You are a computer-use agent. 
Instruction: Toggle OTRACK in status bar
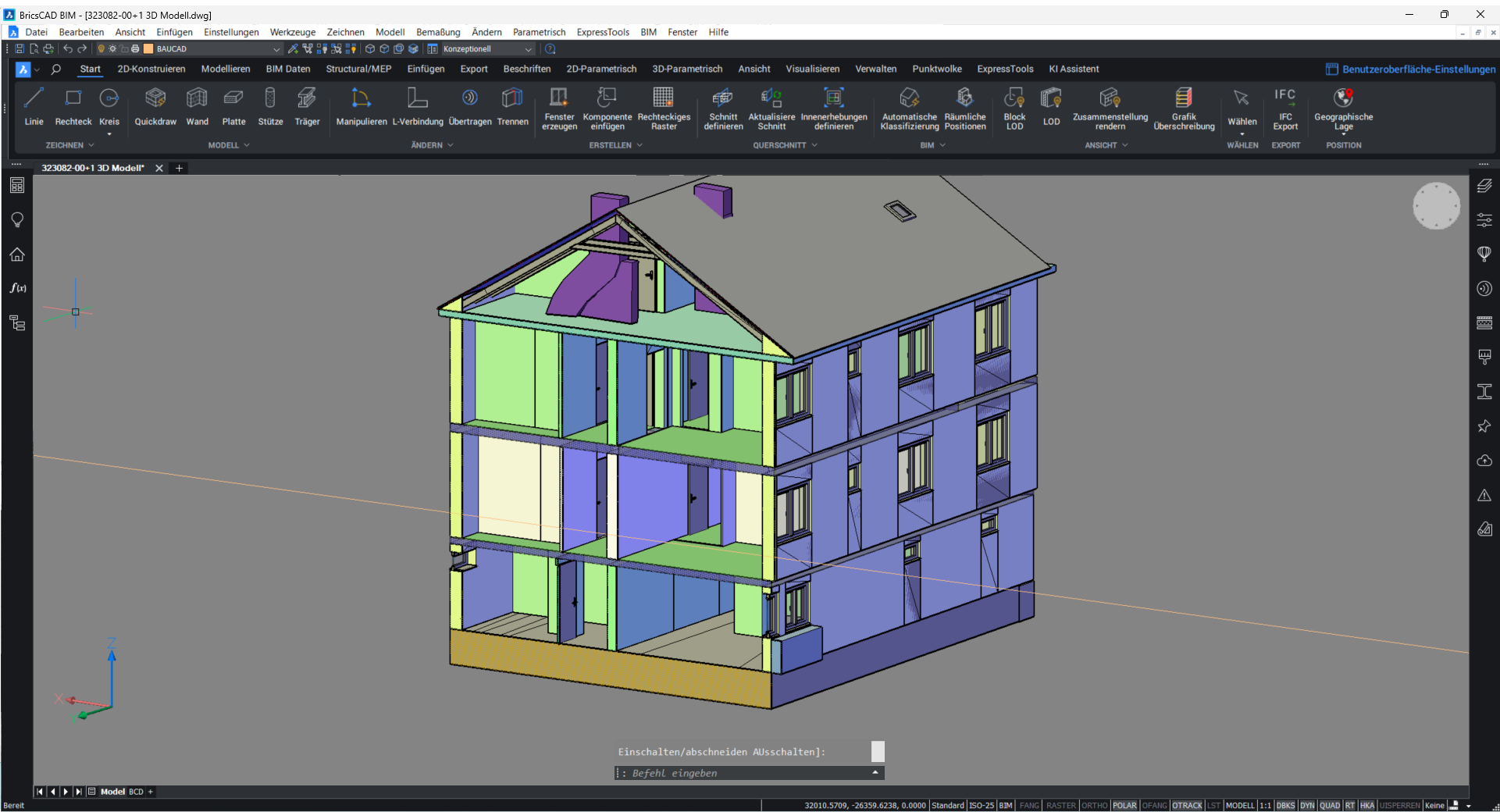point(1187,805)
